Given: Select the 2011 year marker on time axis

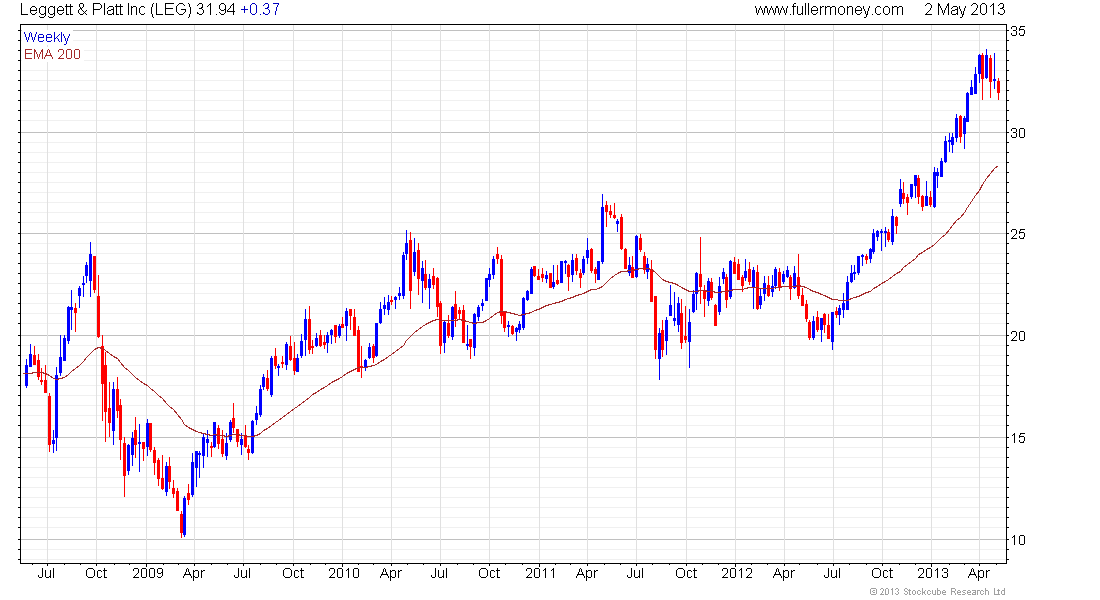Looking at the screenshot, I should tap(540, 573).
